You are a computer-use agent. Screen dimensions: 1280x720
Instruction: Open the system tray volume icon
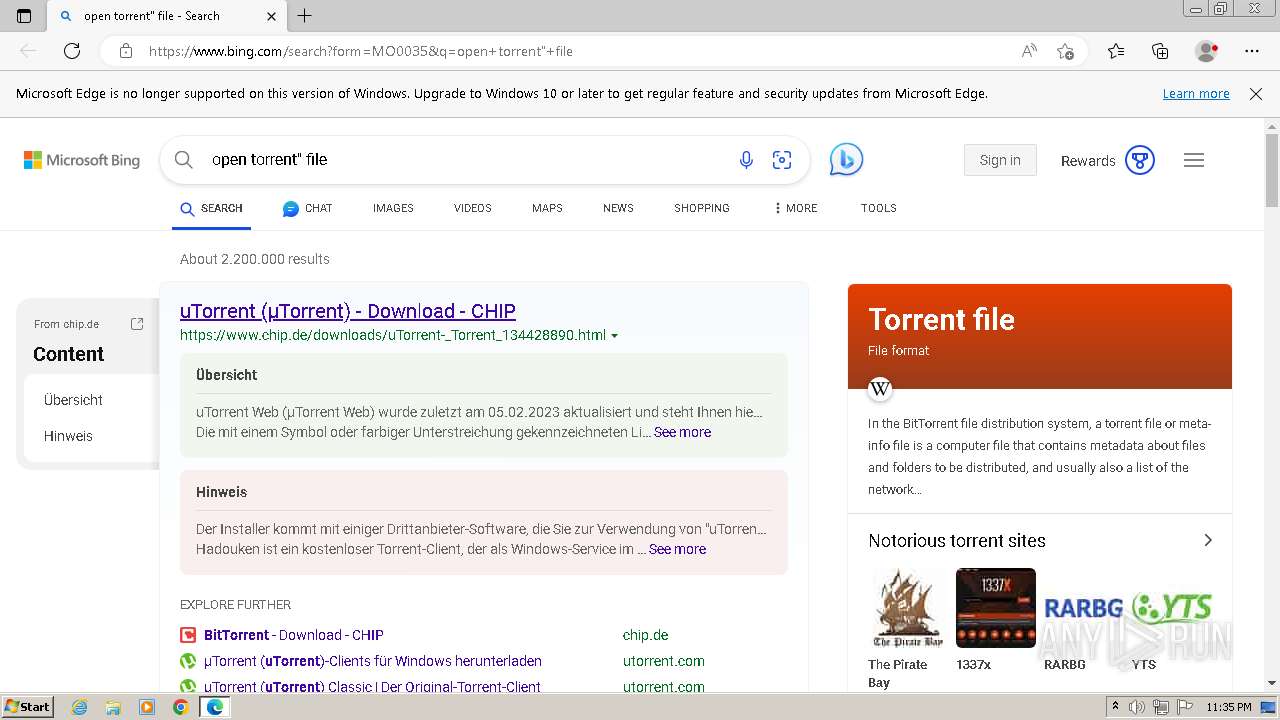pyautogui.click(x=1138, y=707)
